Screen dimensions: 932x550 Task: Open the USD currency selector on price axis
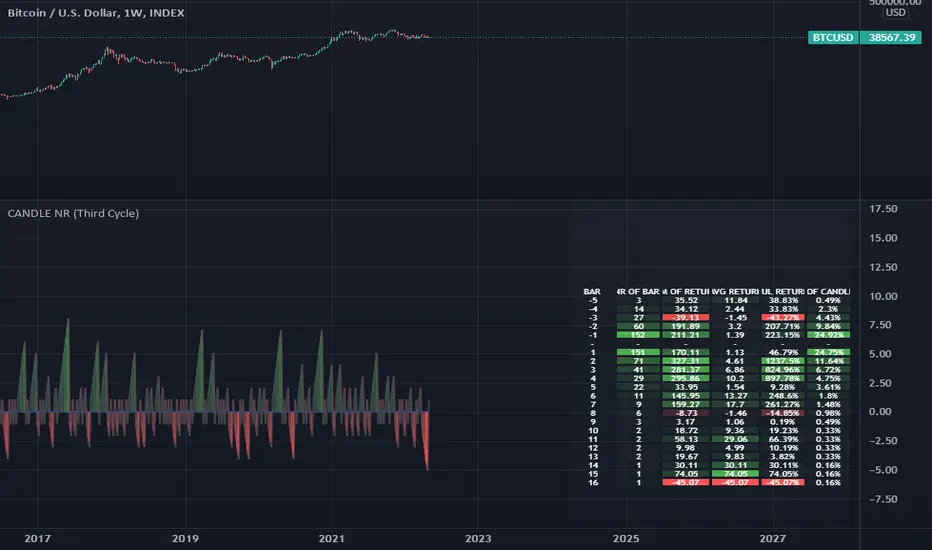point(895,12)
